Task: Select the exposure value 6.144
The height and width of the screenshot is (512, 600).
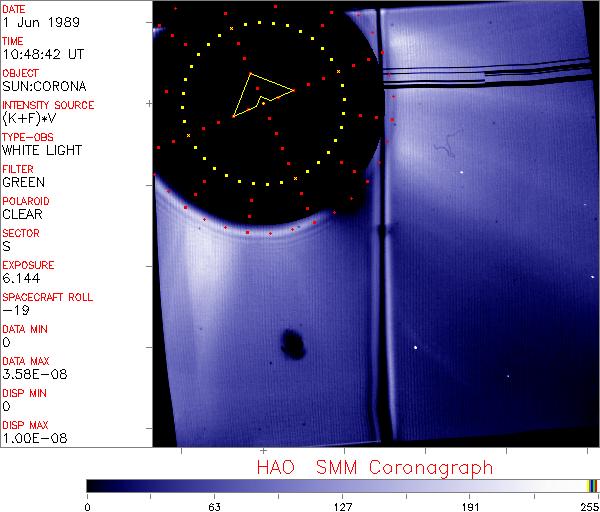Action: (20, 278)
